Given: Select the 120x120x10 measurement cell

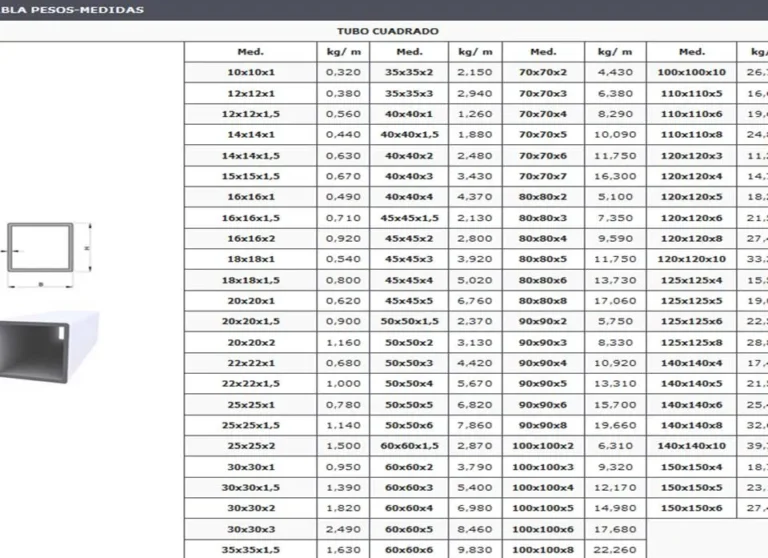Looking at the screenshot, I should pyautogui.click(x=691, y=259).
